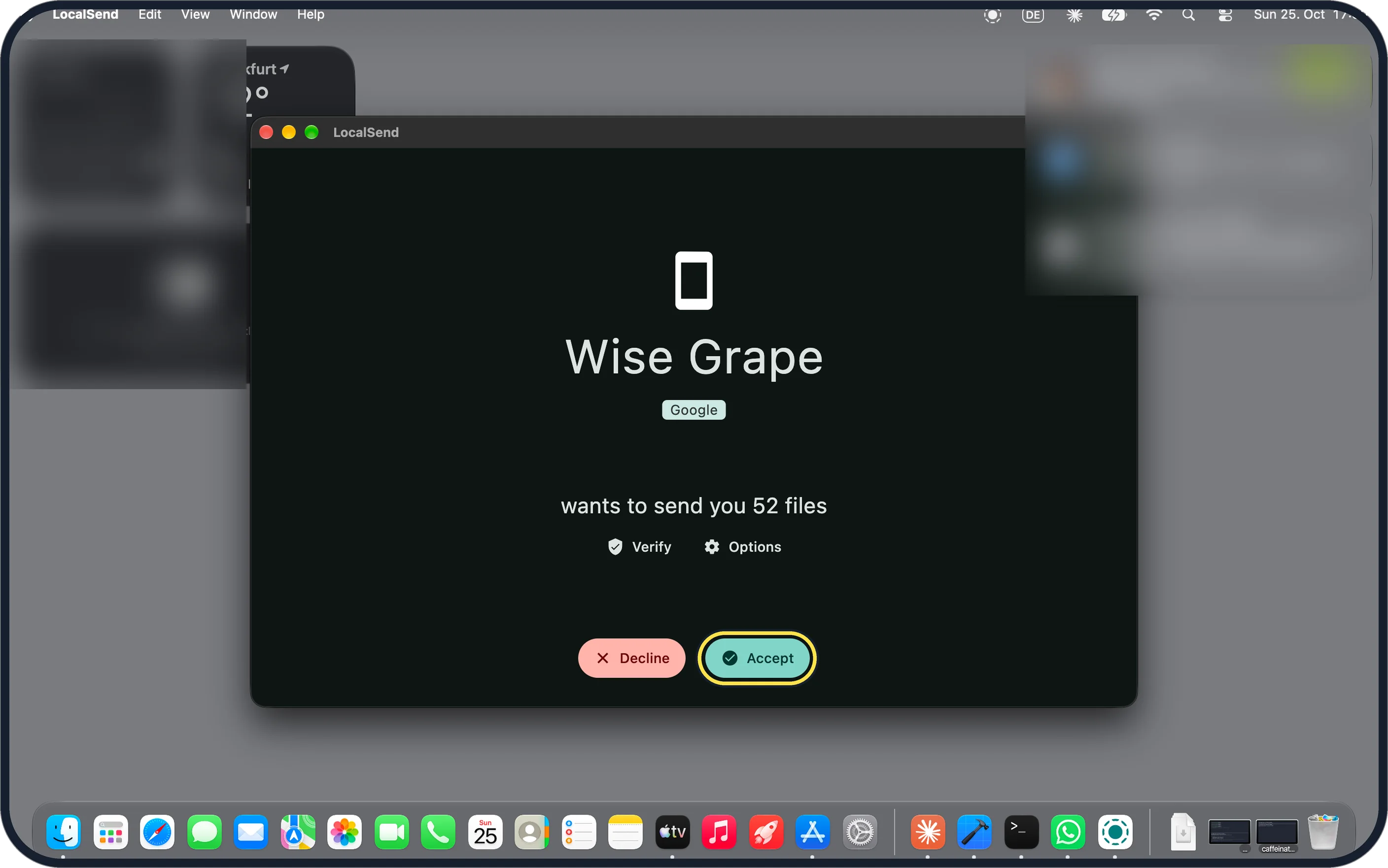
Task: Open the Downloads stack in the Dock
Action: (1183, 832)
